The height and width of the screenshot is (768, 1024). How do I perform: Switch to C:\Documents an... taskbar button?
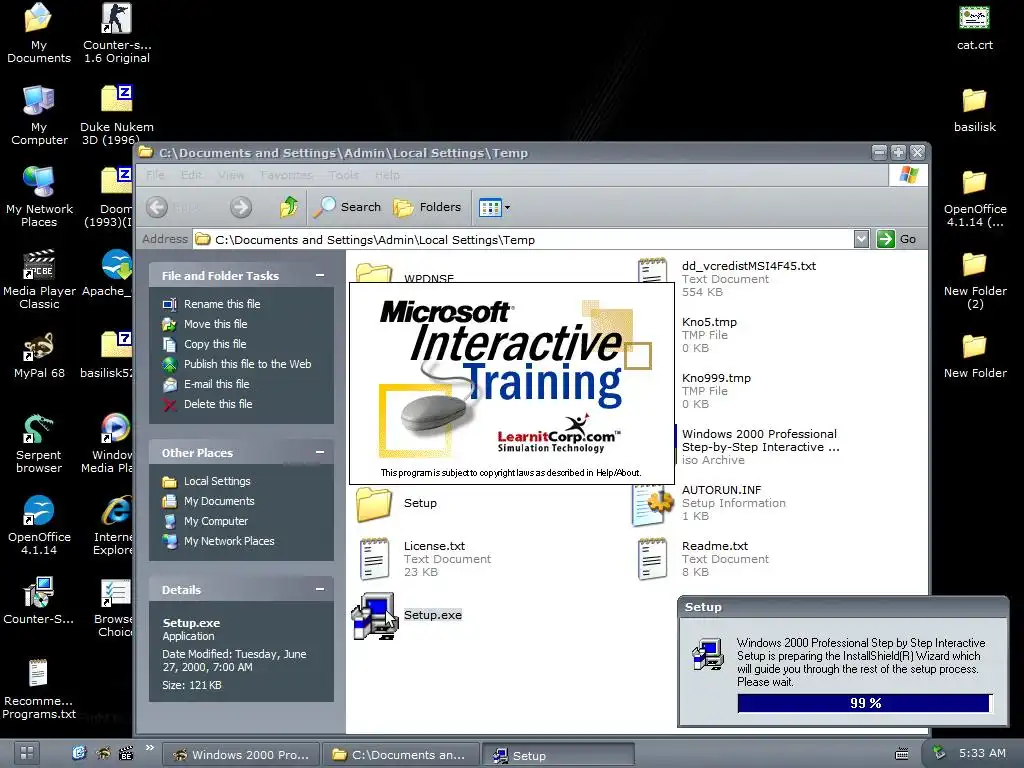402,755
